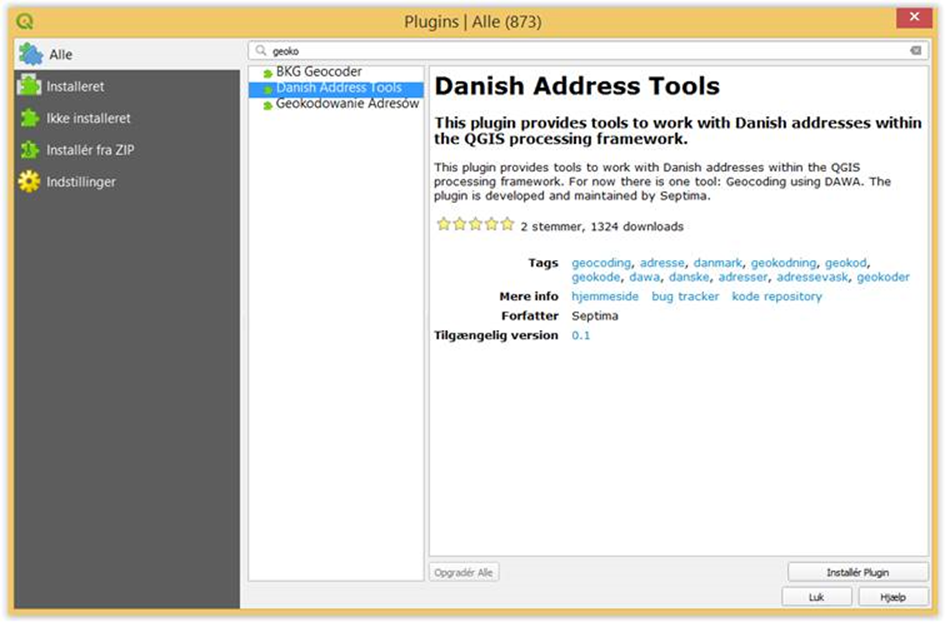Open help with Hjælp button
945x622 pixels.
pos(893,597)
